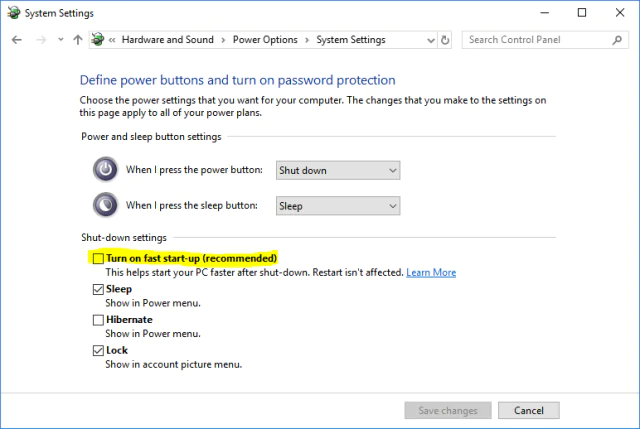The height and width of the screenshot is (429, 640).
Task: Click the Refresh button in address bar
Action: click(446, 40)
